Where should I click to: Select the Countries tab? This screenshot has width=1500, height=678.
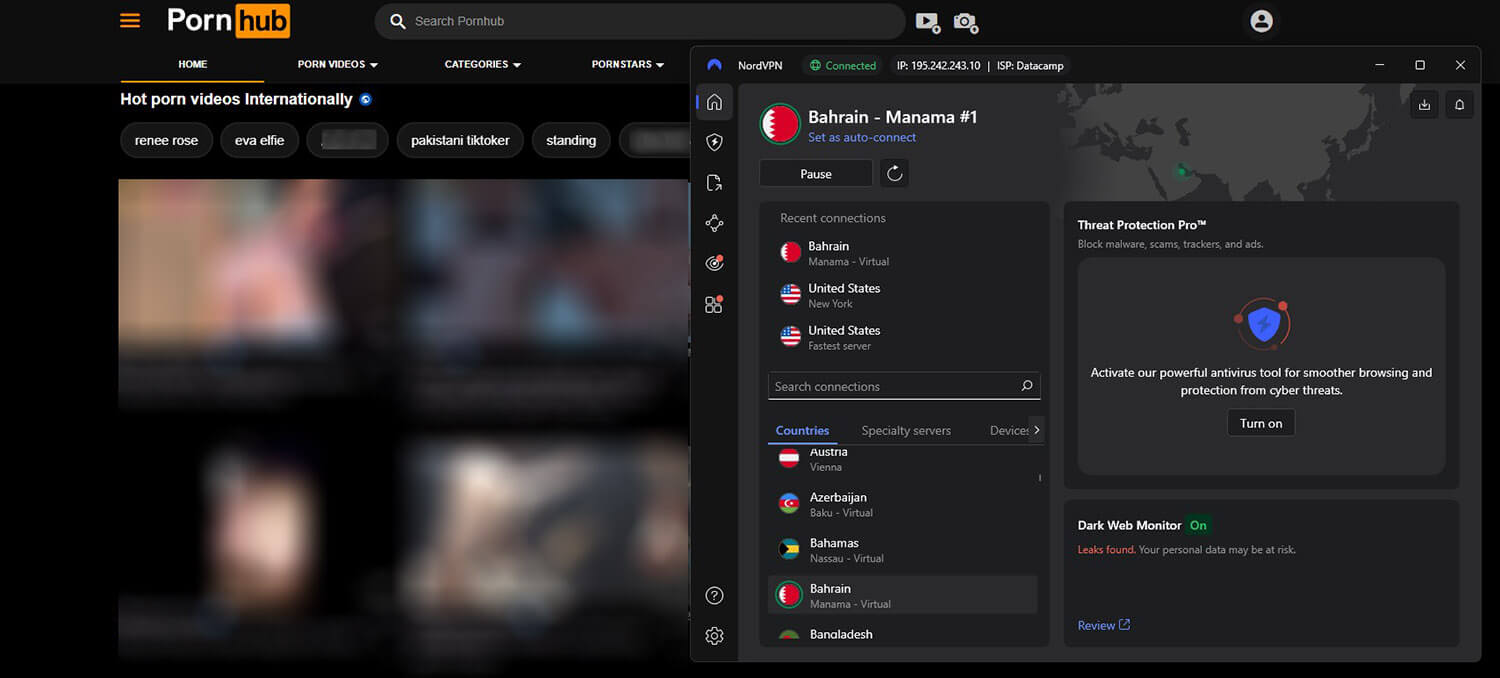tap(802, 430)
